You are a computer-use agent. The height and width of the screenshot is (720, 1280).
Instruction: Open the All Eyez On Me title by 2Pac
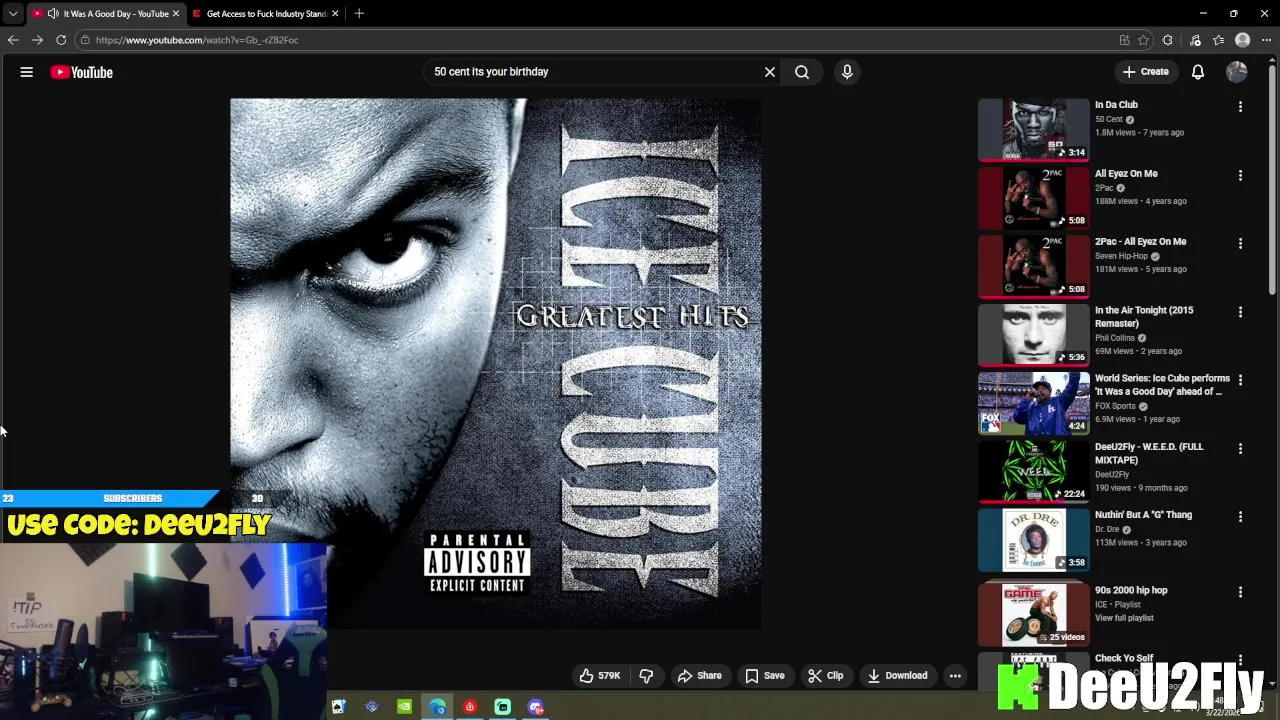pyautogui.click(x=1126, y=174)
